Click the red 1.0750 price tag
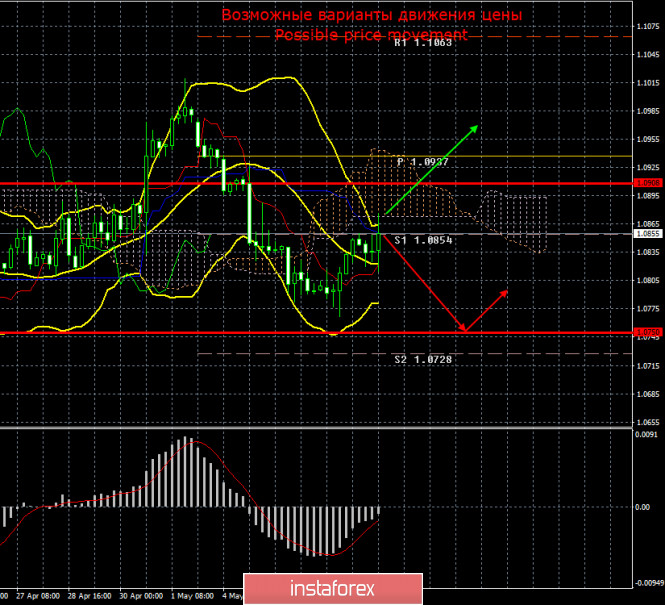665x605 pixels. (648, 332)
